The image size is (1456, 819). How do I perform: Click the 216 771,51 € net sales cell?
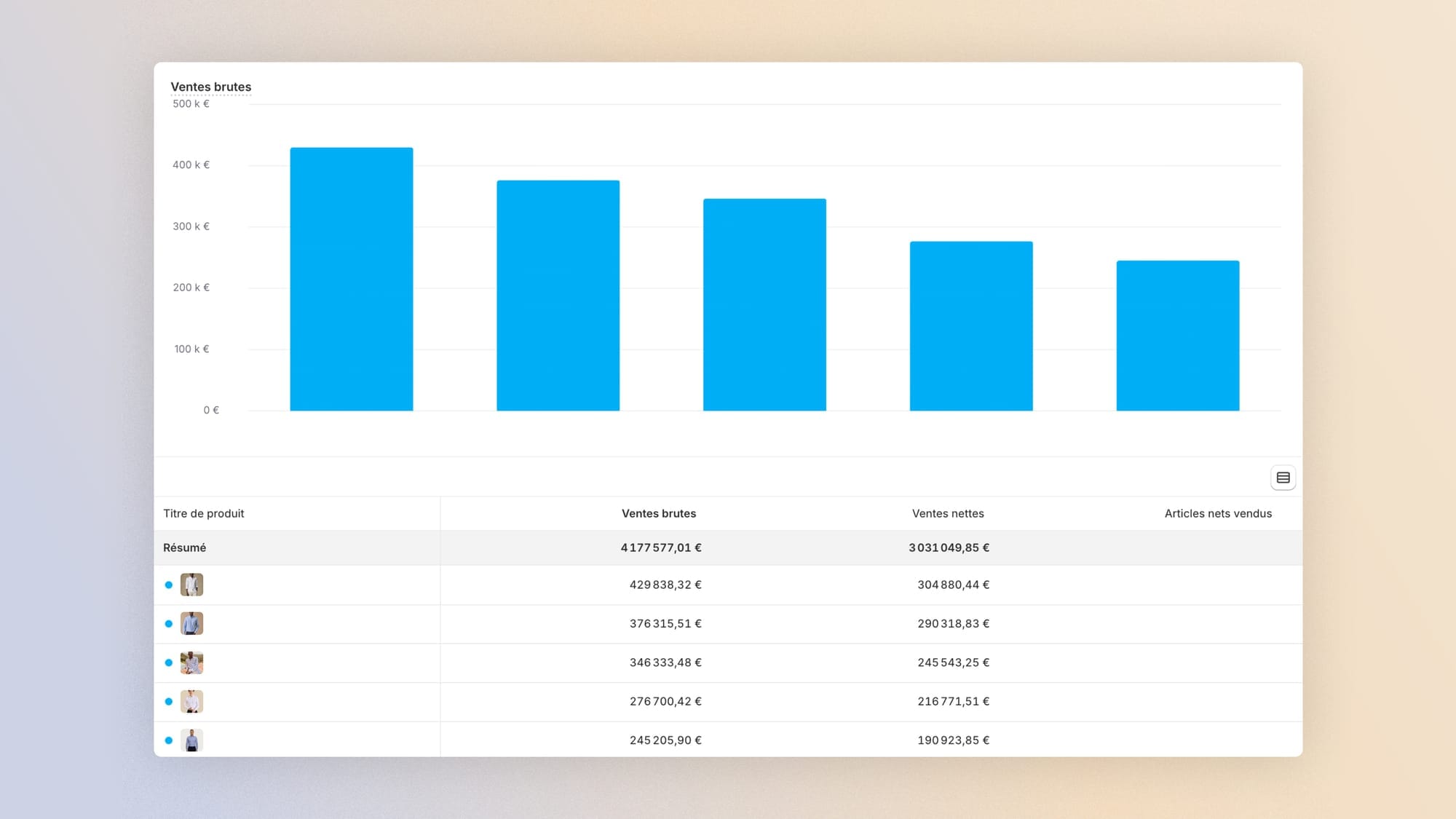(x=953, y=702)
